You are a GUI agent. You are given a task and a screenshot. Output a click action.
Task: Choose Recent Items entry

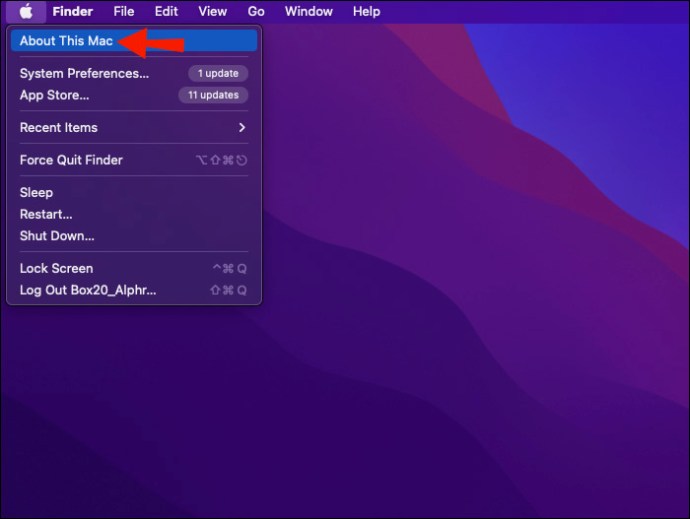coord(134,128)
